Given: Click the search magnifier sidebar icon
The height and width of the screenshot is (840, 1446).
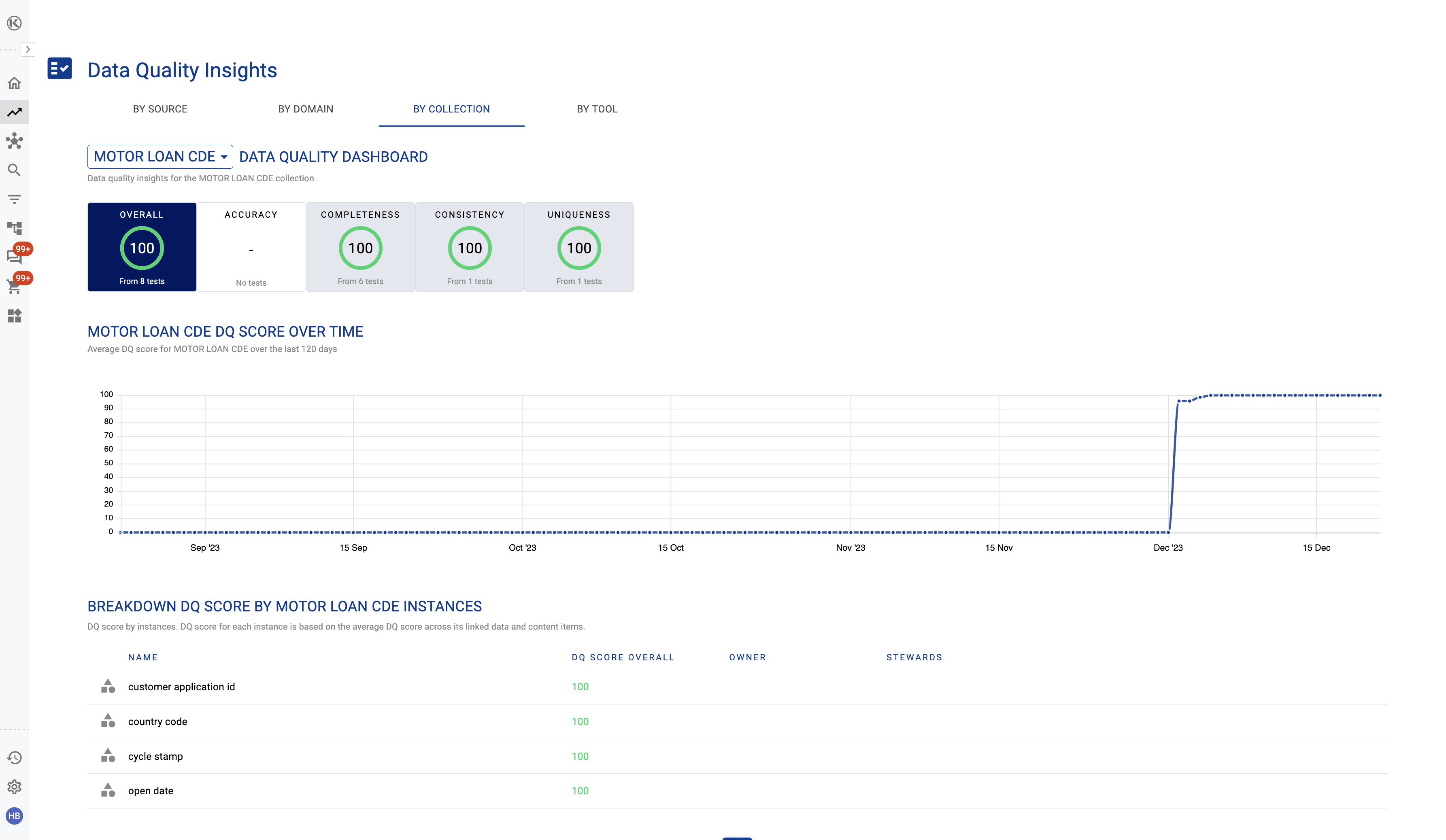Looking at the screenshot, I should 14,170.
